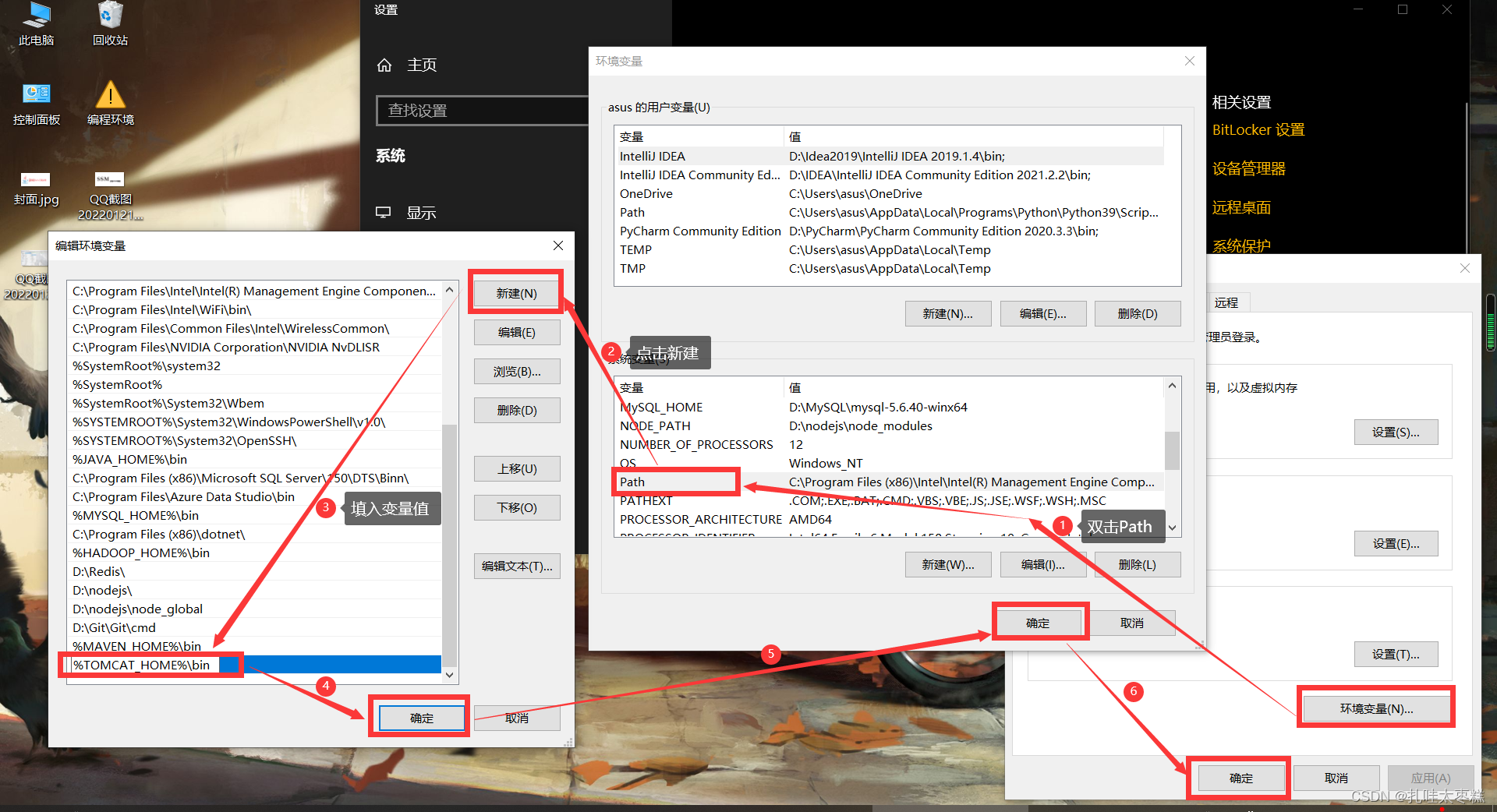1497x812 pixels.
Task: Select the %MYSQL_HOME%\bin path entry
Action: (254, 515)
